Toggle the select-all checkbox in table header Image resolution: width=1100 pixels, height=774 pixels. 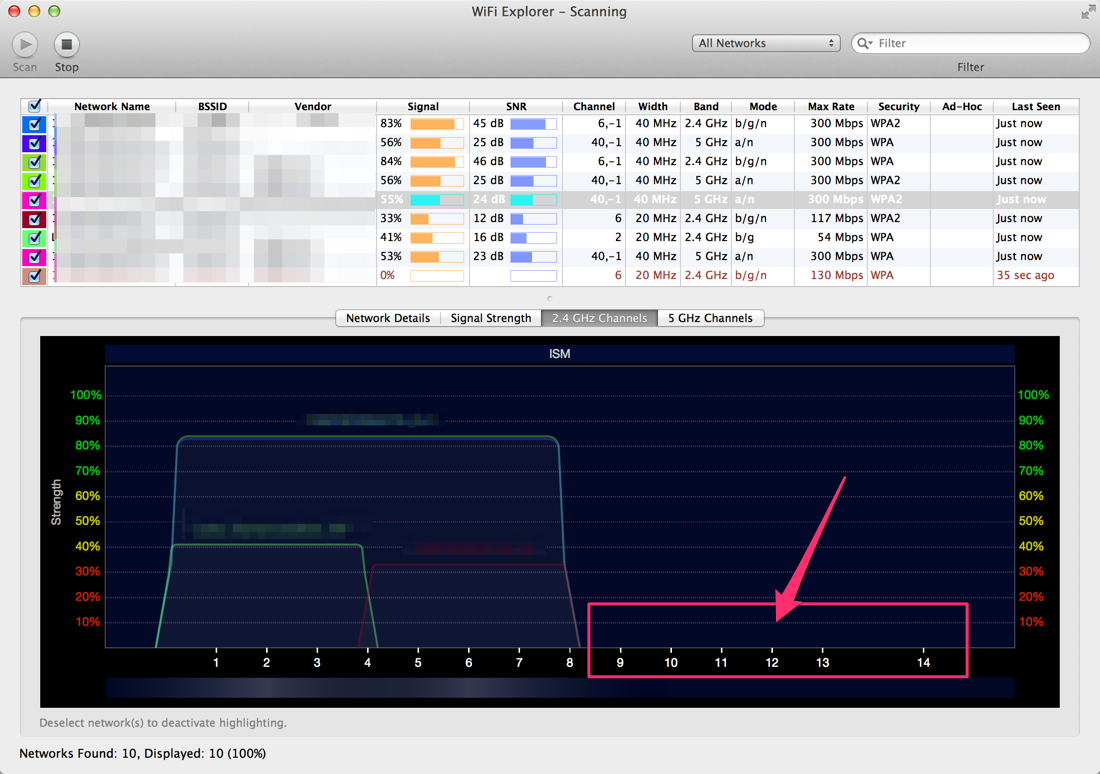(x=34, y=106)
